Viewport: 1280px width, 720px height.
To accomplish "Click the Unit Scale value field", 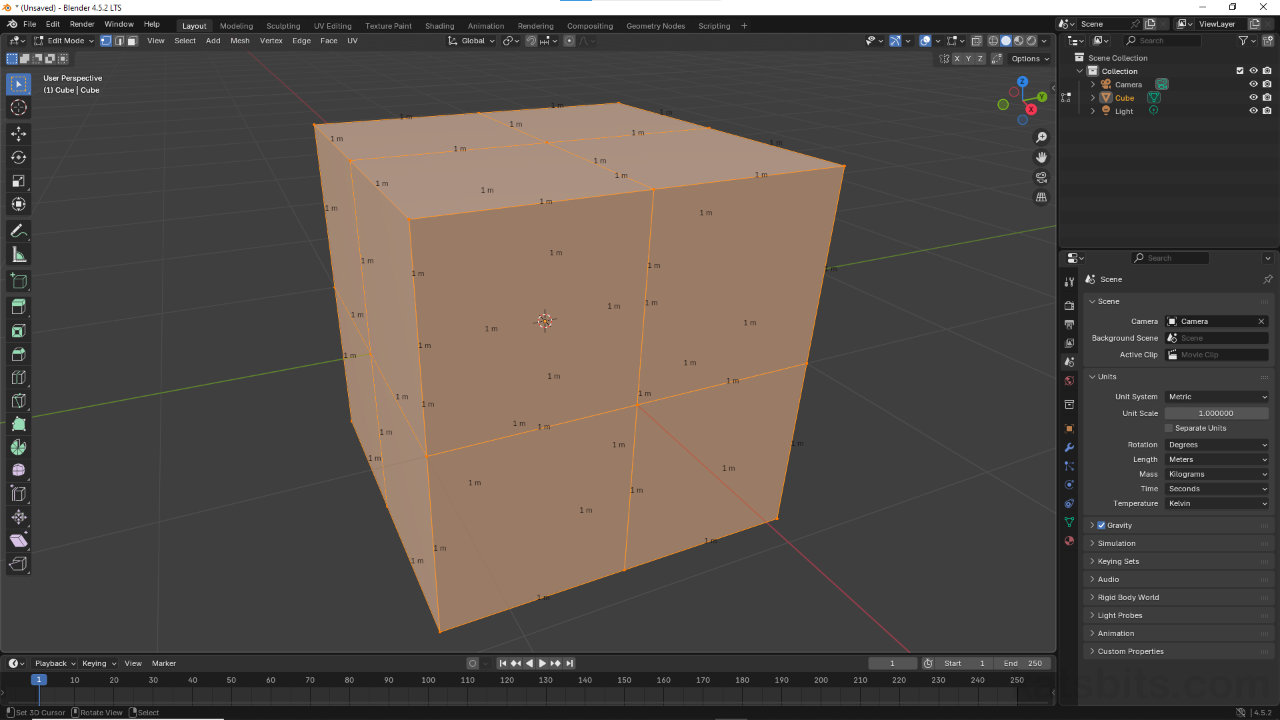I will [1216, 413].
